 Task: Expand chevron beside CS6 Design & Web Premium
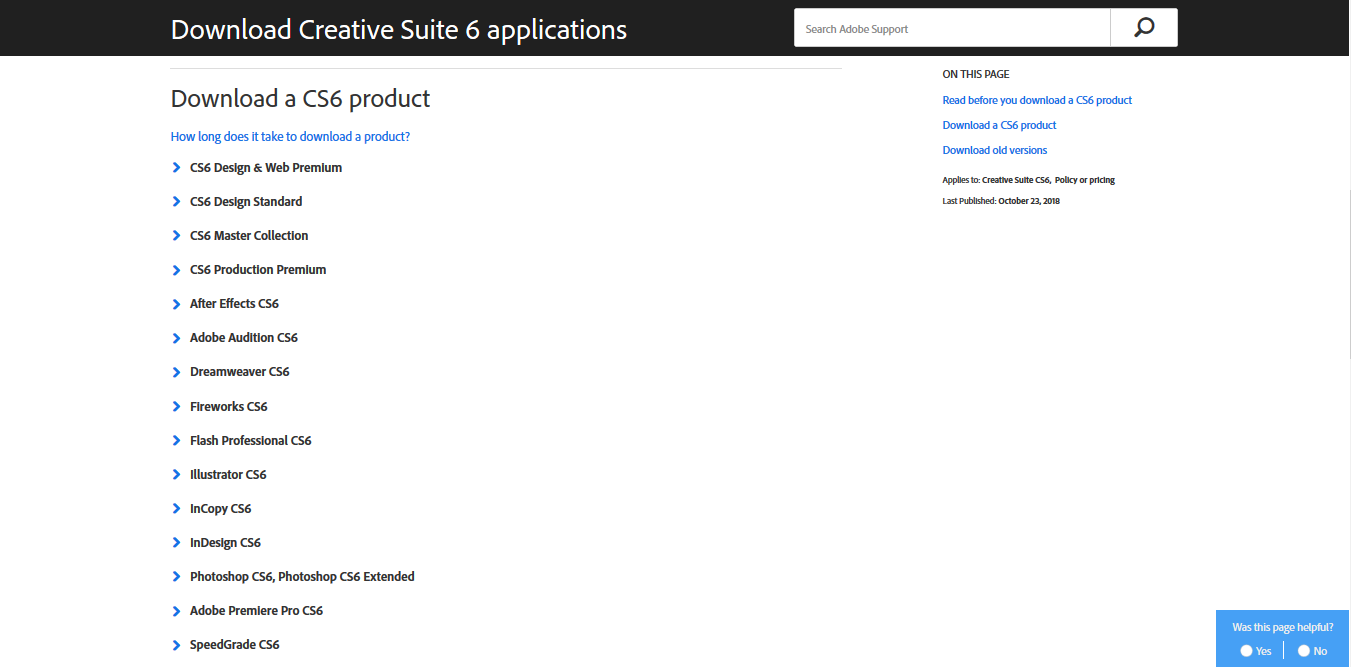pos(177,168)
